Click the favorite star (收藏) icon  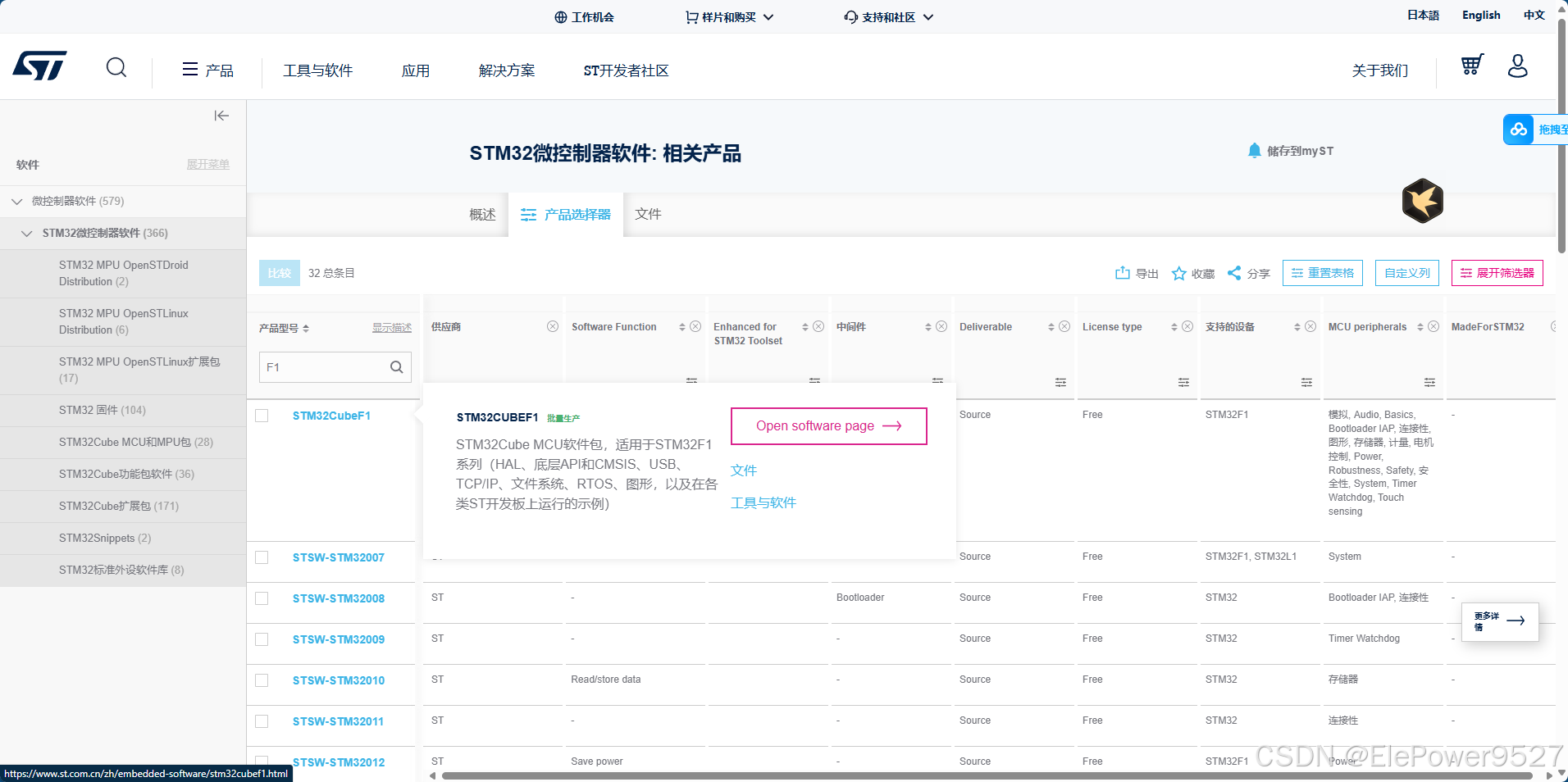point(1178,273)
